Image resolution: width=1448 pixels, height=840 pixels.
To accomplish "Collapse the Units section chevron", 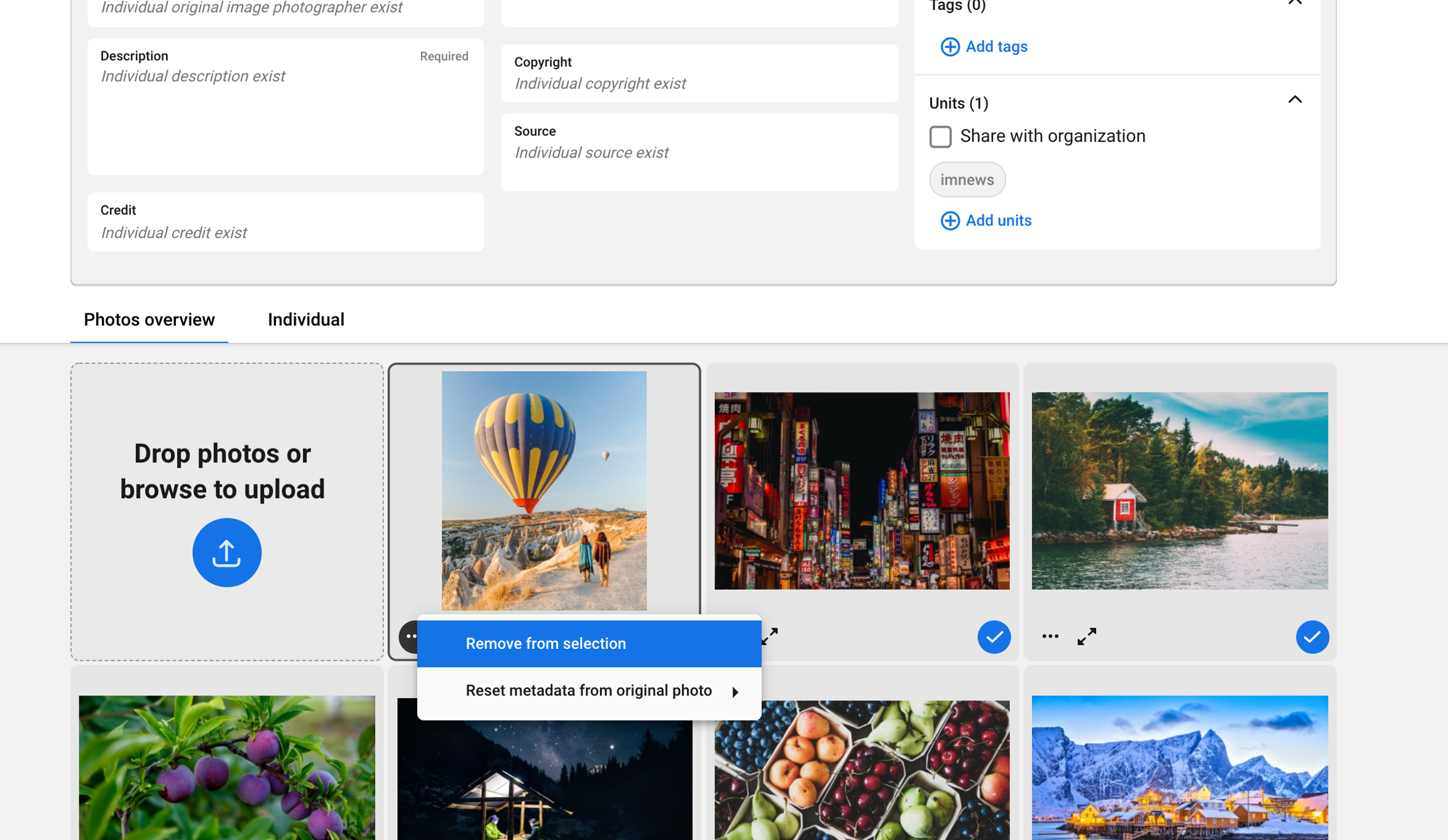I will coord(1295,100).
